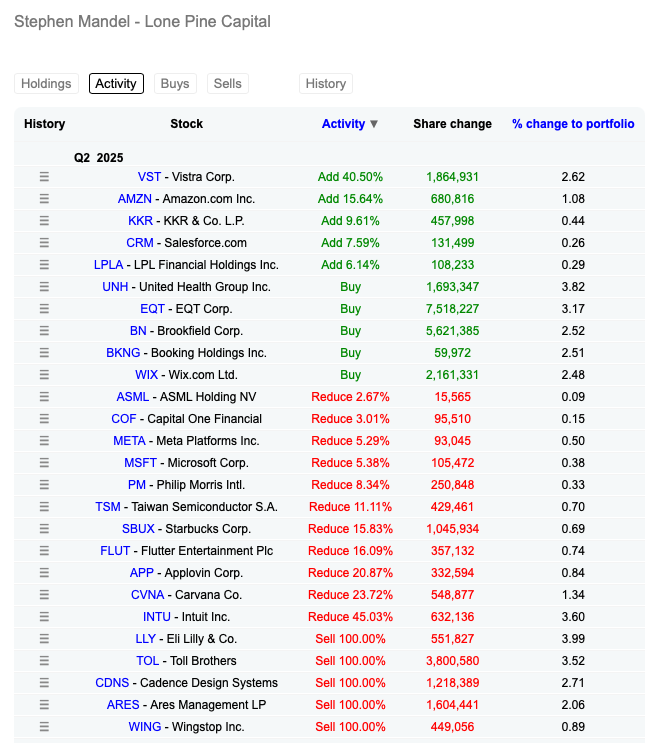Open history icon for WIX row
Viewport: 654px width, 743px height.
click(44, 375)
